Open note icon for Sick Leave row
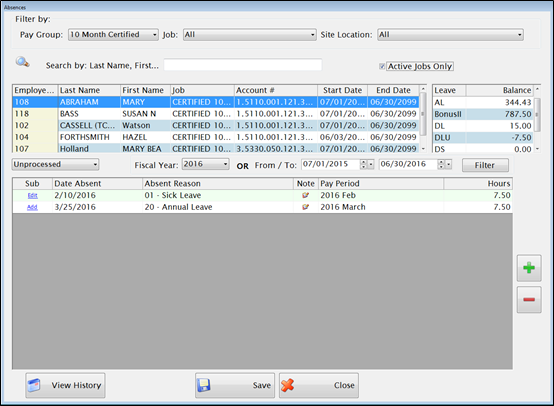The height and width of the screenshot is (406, 554). (306, 195)
